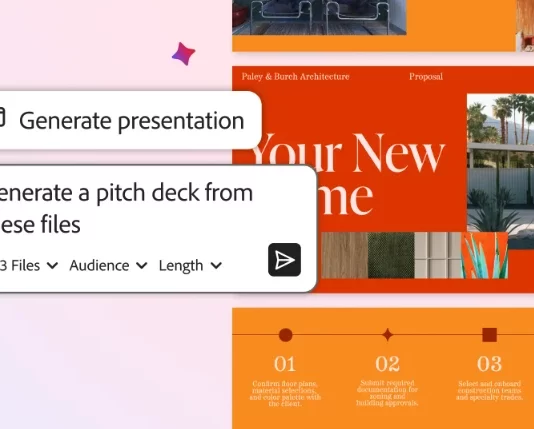Select the wood texture swatch
The width and height of the screenshot is (534, 429).
pos(345,255)
